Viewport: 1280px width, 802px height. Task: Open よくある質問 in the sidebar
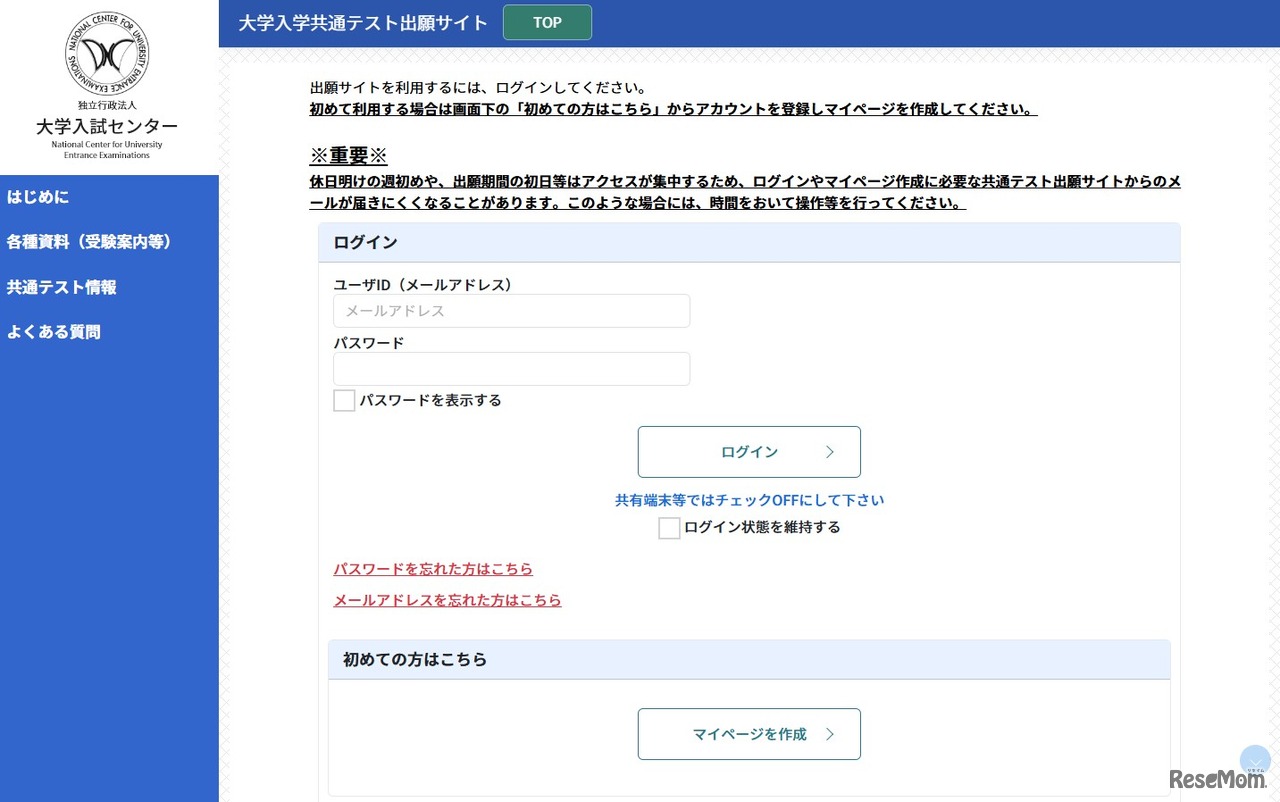pyautogui.click(x=54, y=332)
